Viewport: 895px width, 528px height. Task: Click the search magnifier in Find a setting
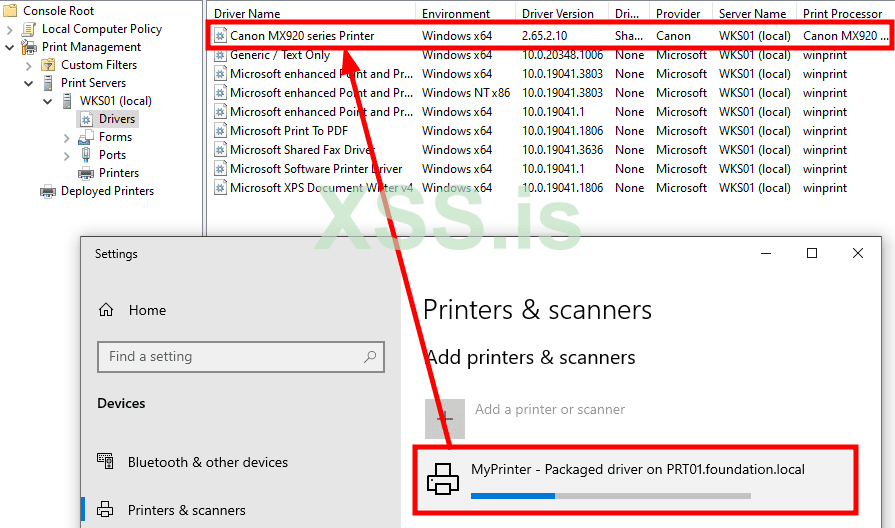370,357
